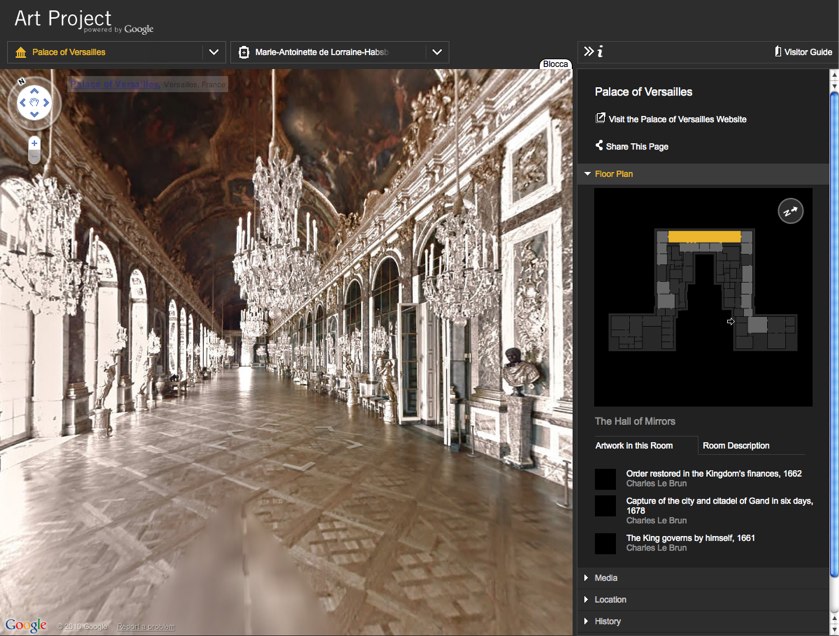Open the Palace of Versailles museum dropdown

(213, 52)
